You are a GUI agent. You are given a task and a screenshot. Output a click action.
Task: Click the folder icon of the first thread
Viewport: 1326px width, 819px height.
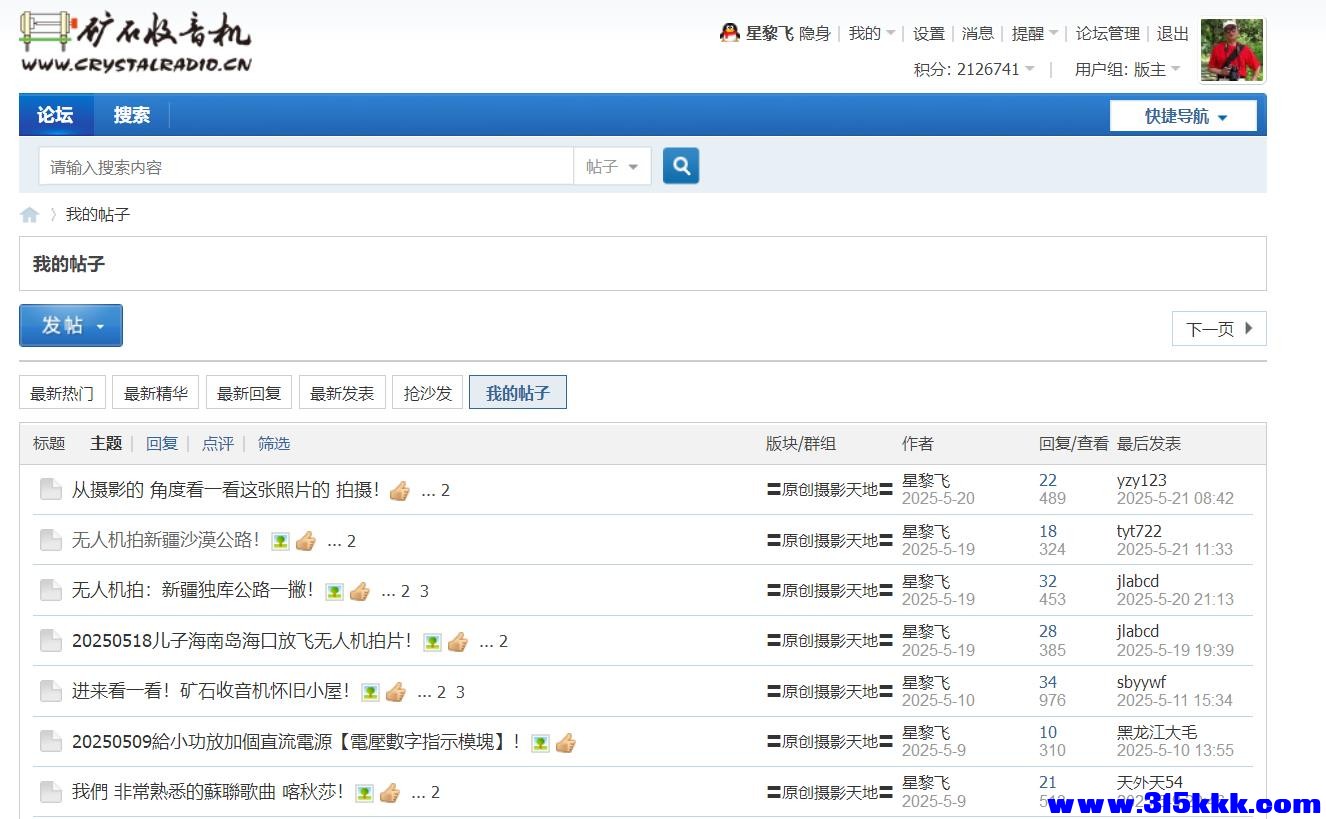pyautogui.click(x=51, y=489)
